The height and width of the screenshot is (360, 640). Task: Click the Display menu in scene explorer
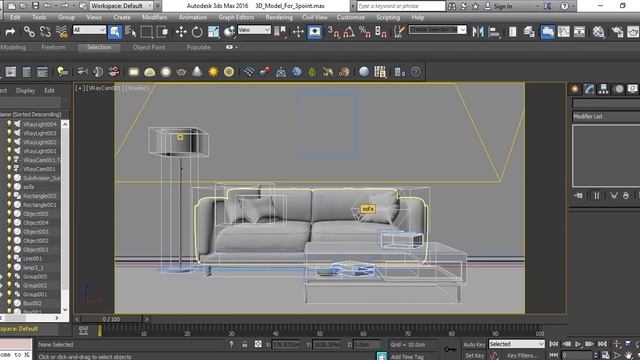click(25, 90)
